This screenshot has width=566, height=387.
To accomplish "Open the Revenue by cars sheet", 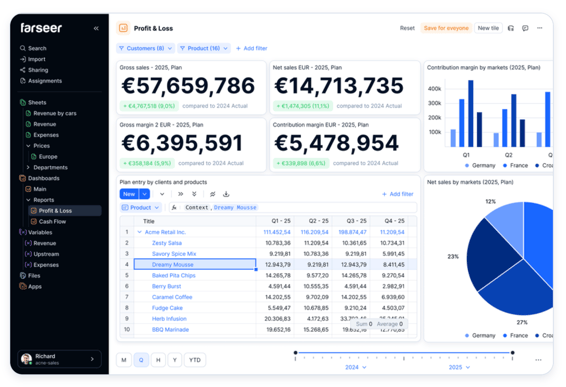I will 51,113.
